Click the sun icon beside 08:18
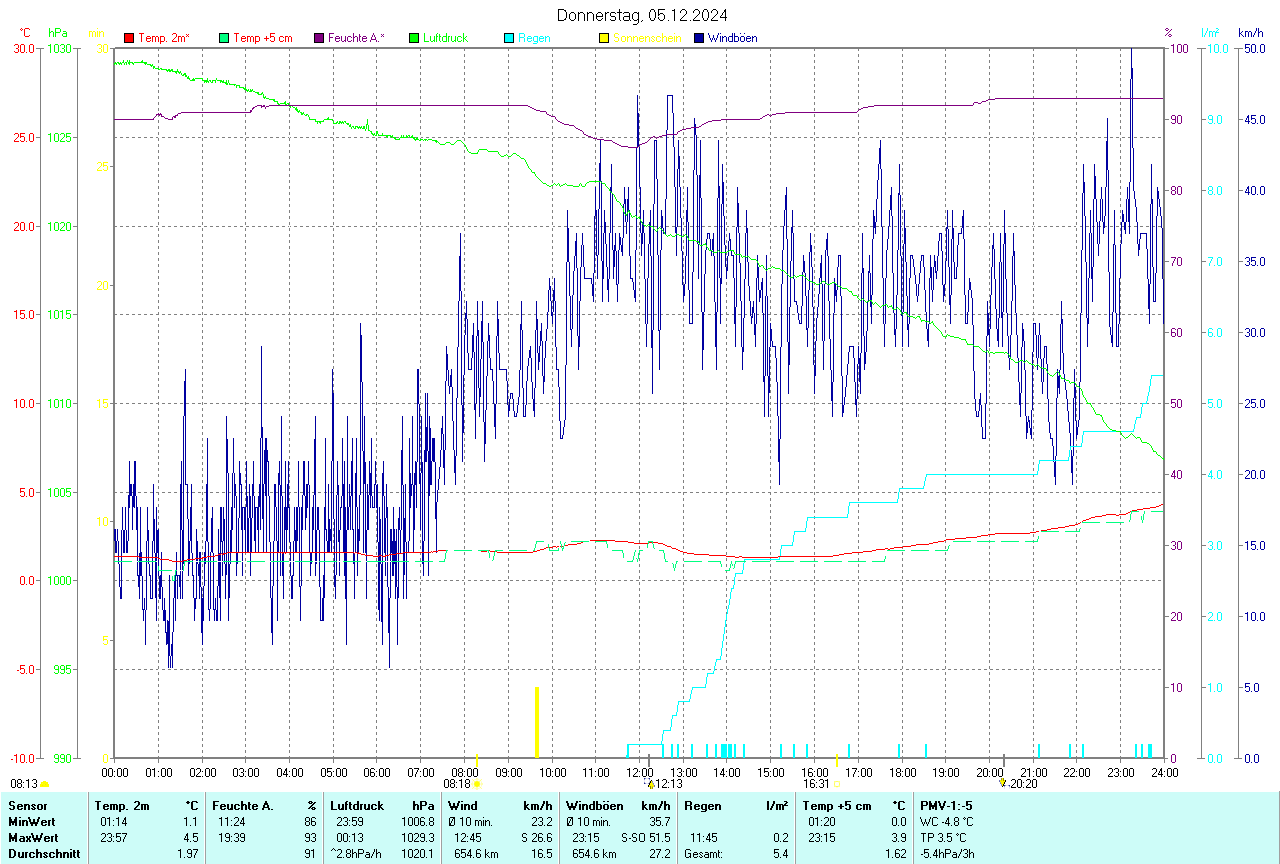Viewport: 1280px width, 864px height. [477, 785]
